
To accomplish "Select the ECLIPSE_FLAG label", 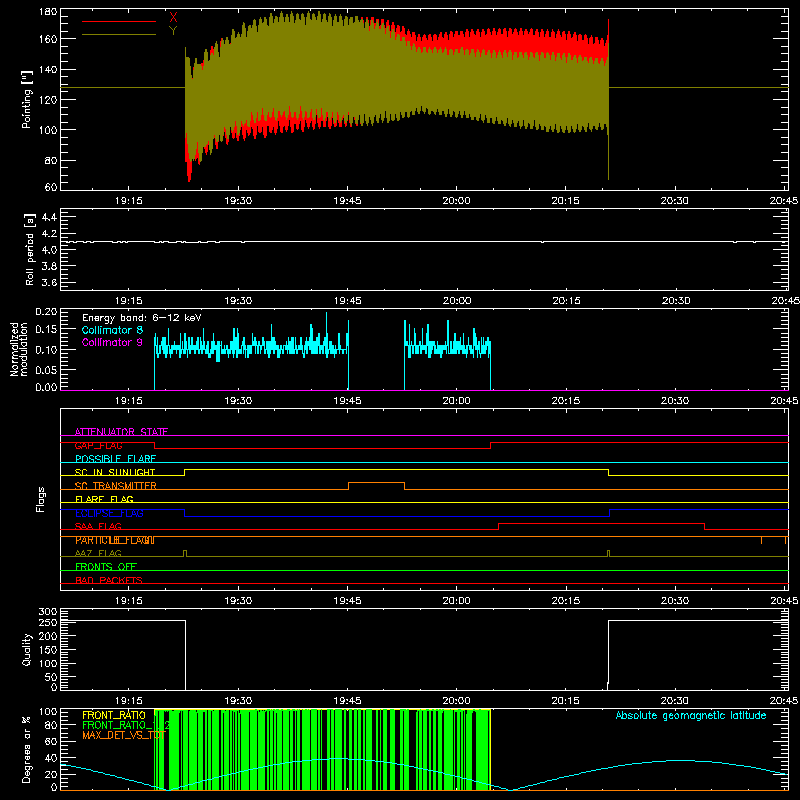I will tap(109, 513).
